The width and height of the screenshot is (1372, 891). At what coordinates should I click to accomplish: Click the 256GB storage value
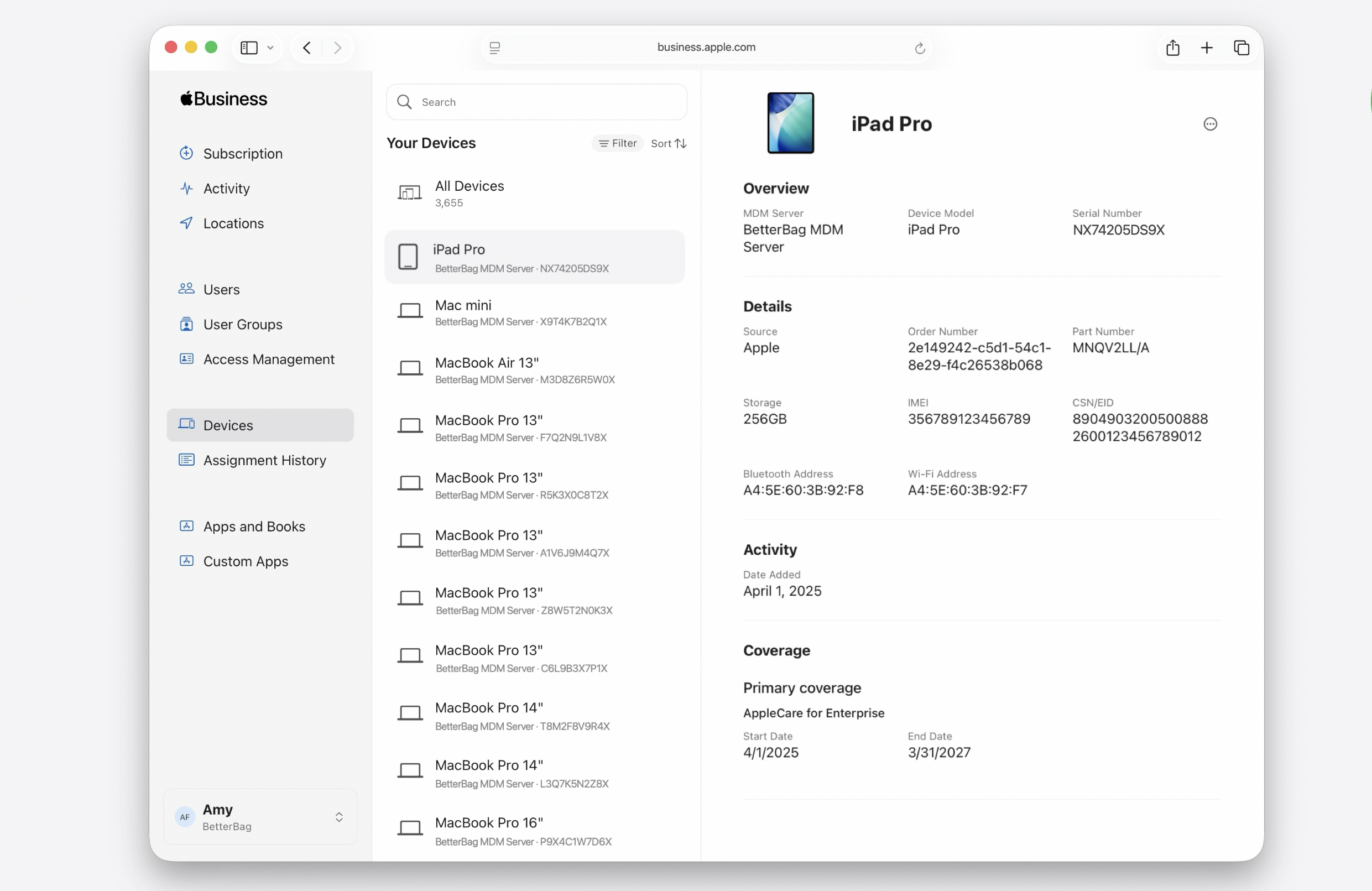(765, 419)
